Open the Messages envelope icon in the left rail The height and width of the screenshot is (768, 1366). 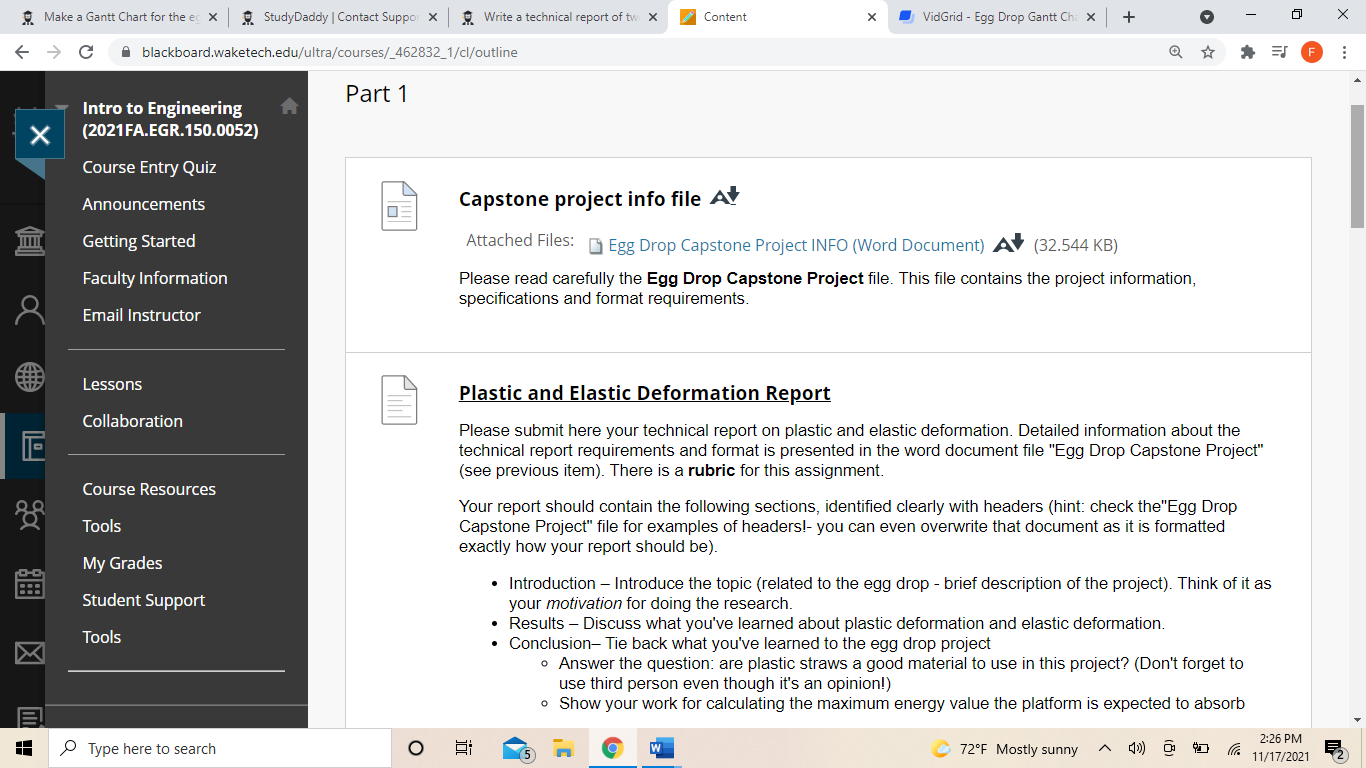coord(30,653)
